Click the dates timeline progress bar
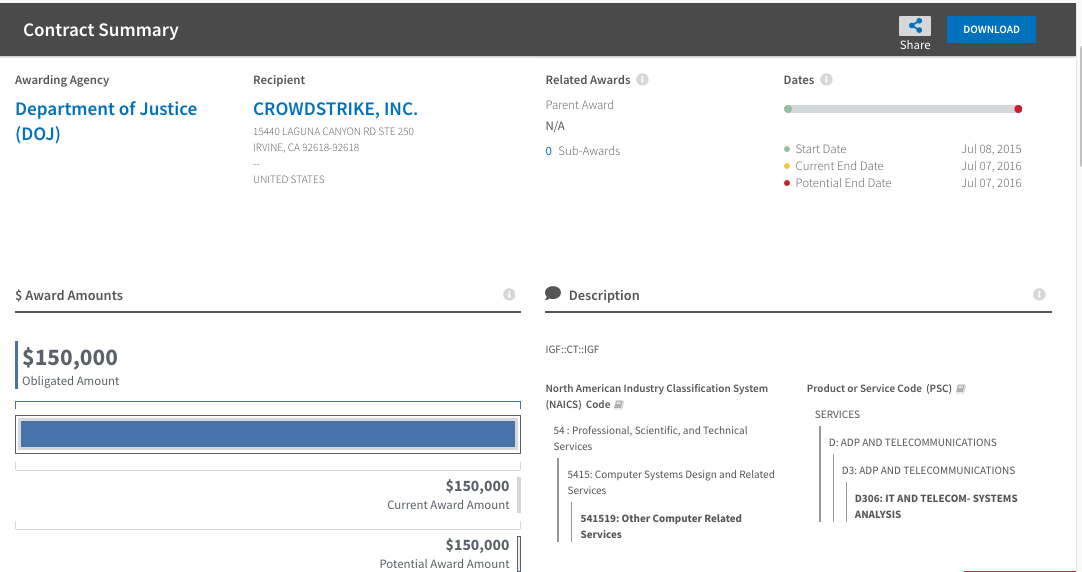 point(903,109)
